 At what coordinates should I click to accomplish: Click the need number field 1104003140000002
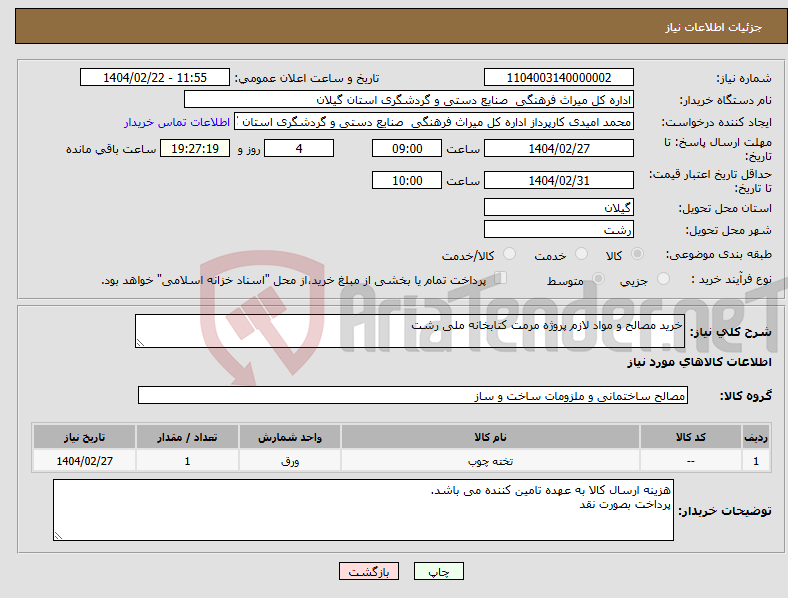558,77
